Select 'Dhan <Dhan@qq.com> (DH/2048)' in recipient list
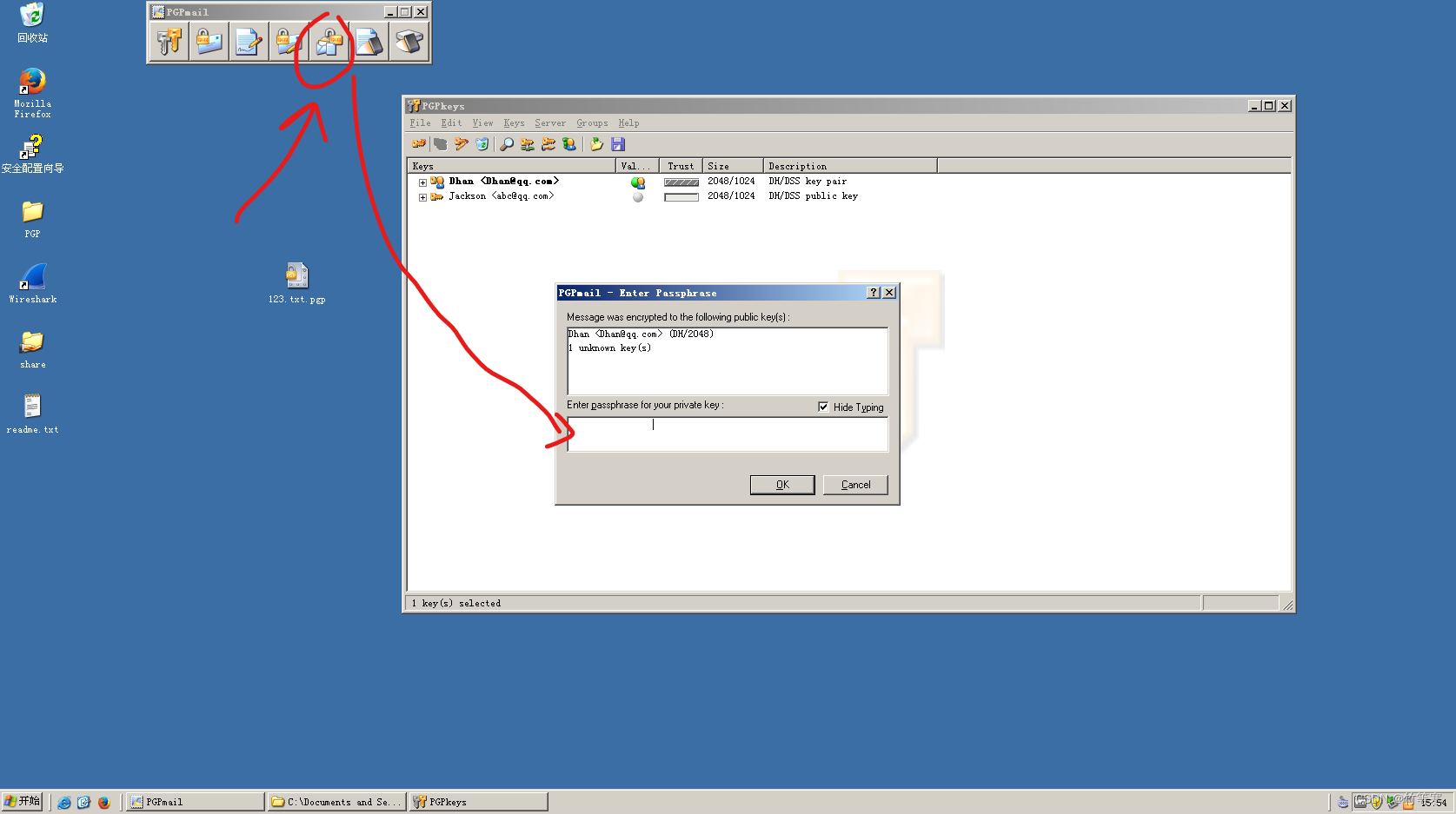Screen dimensions: 1456x814 641,334
